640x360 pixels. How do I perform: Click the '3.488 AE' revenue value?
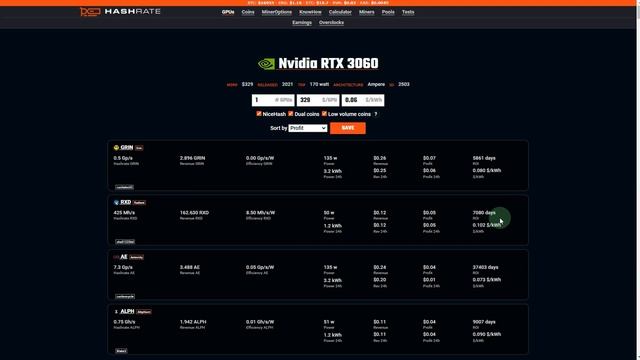(x=190, y=267)
